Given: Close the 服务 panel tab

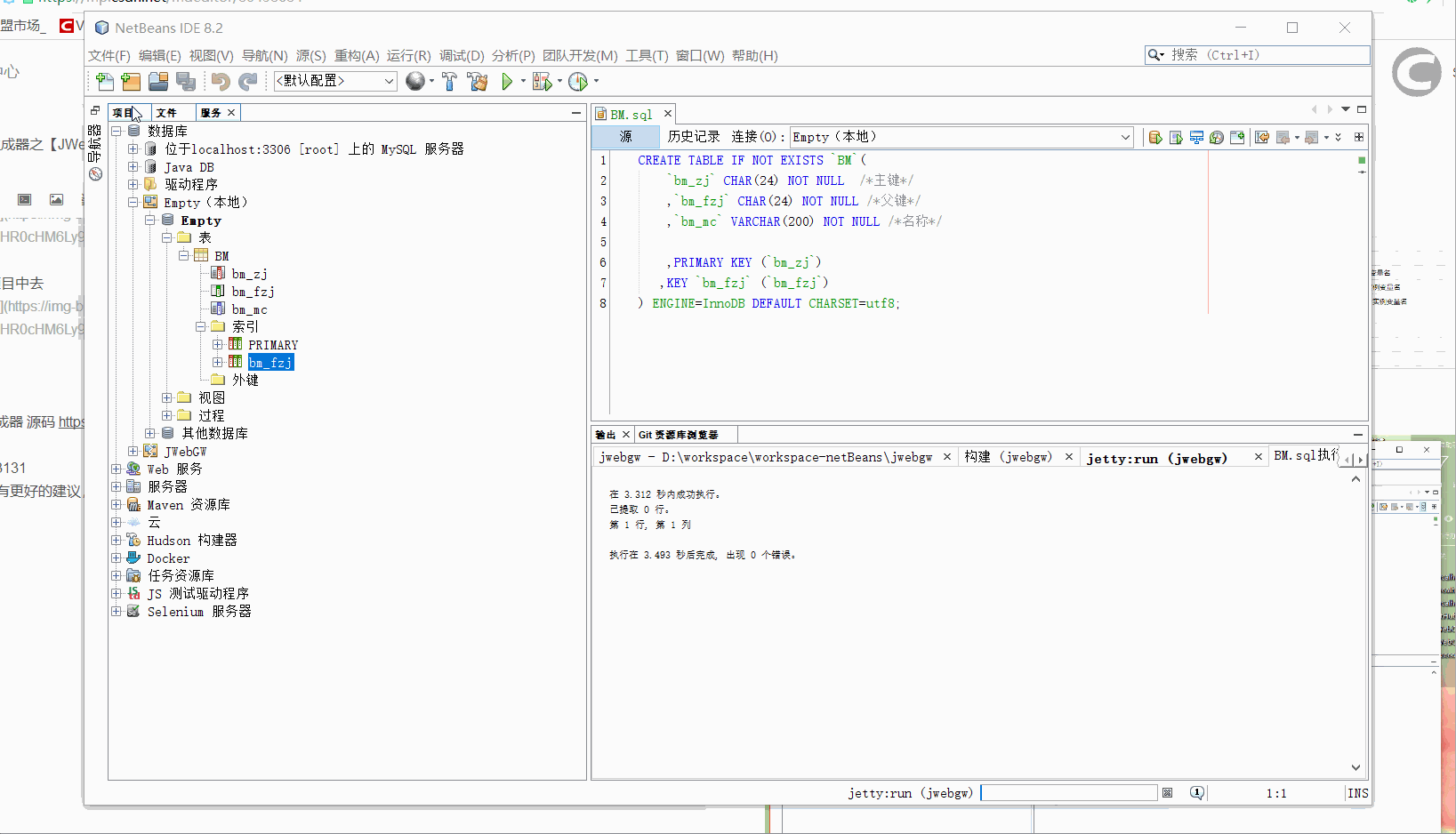Looking at the screenshot, I should pos(231,112).
